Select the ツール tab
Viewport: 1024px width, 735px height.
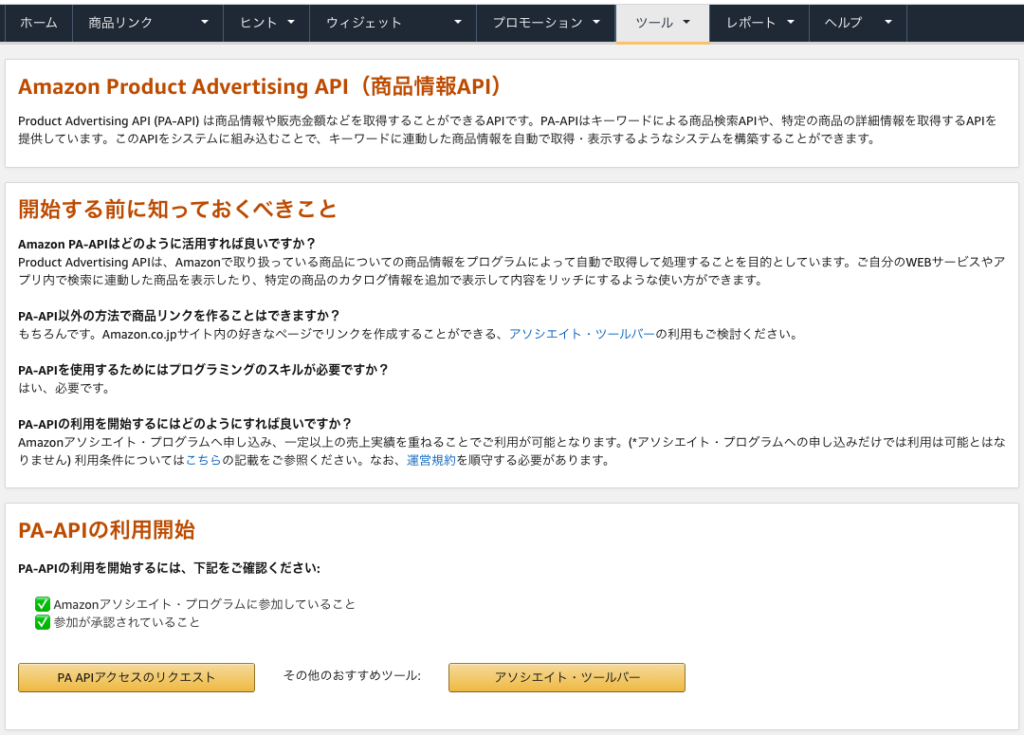(663, 23)
